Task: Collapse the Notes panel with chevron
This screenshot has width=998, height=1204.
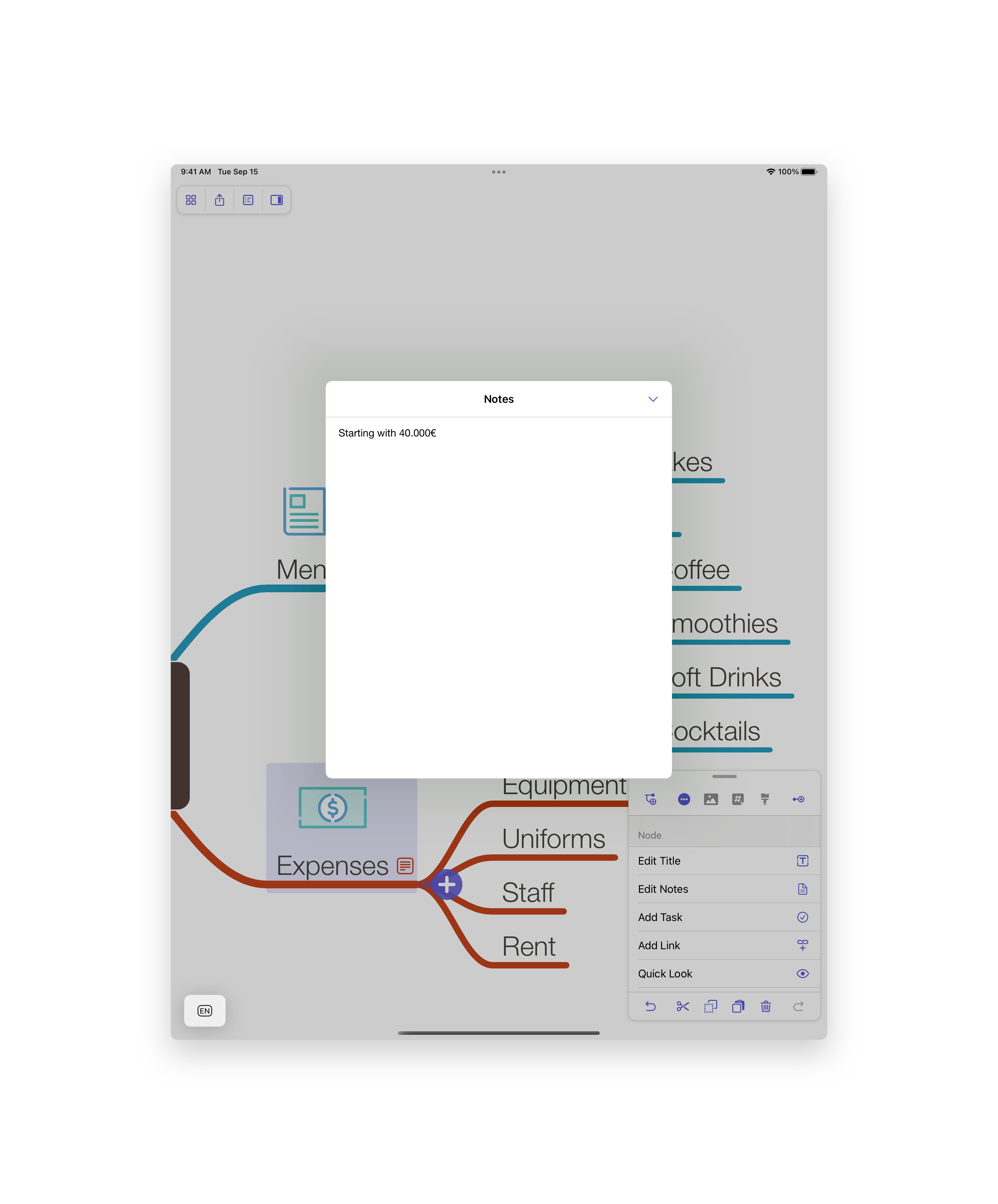Action: click(653, 399)
